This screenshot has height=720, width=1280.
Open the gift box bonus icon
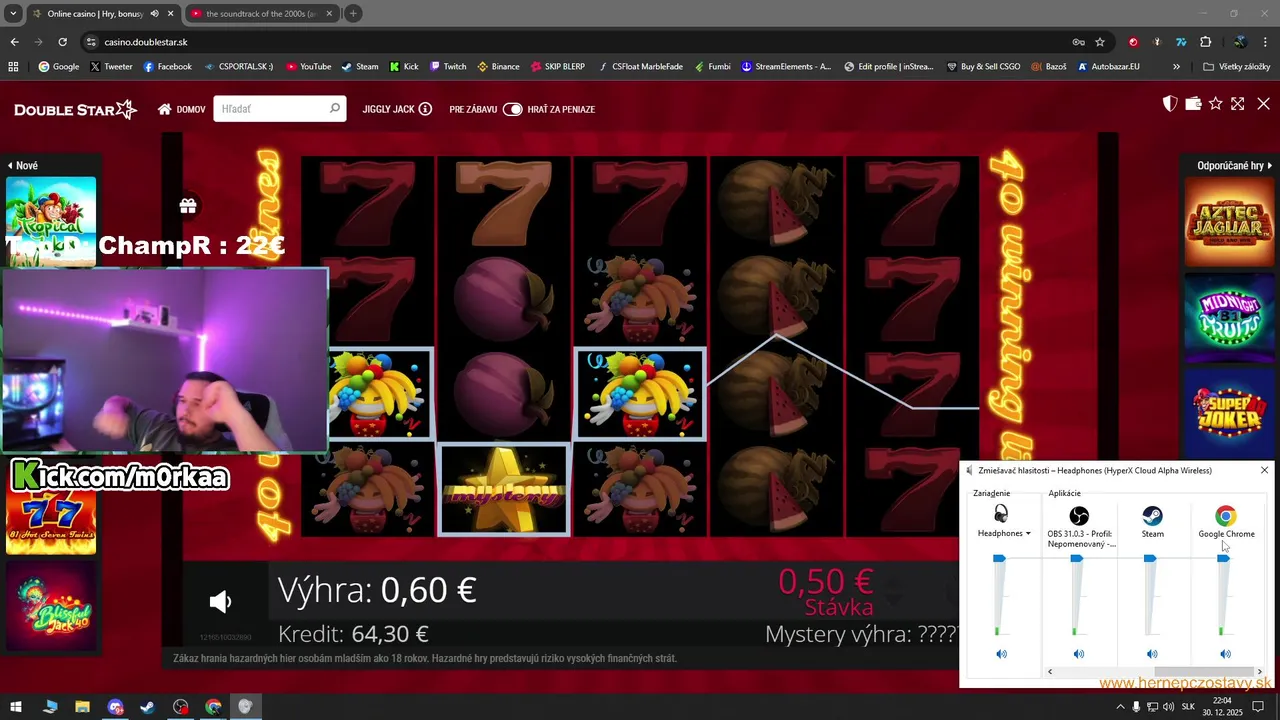click(187, 206)
